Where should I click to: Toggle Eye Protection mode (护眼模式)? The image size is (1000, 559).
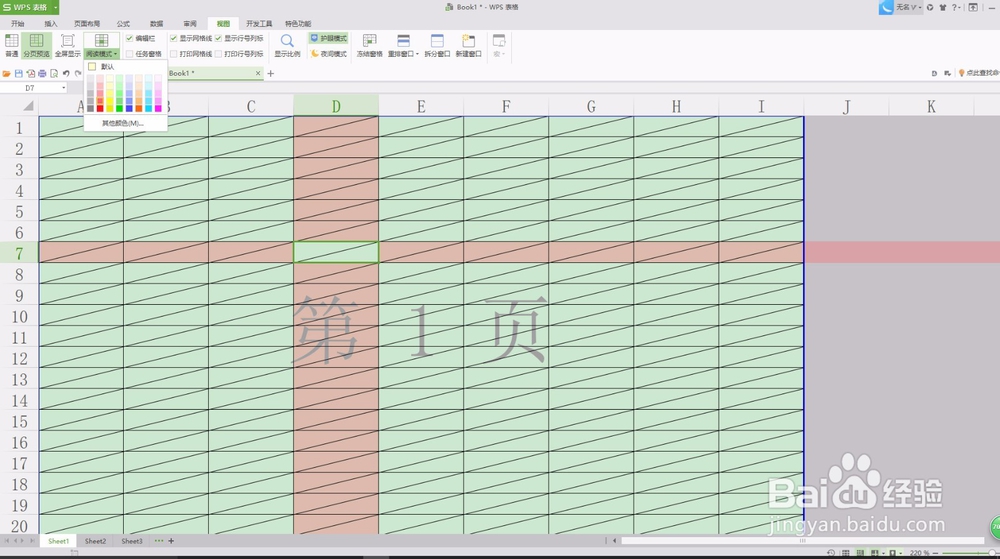point(328,38)
